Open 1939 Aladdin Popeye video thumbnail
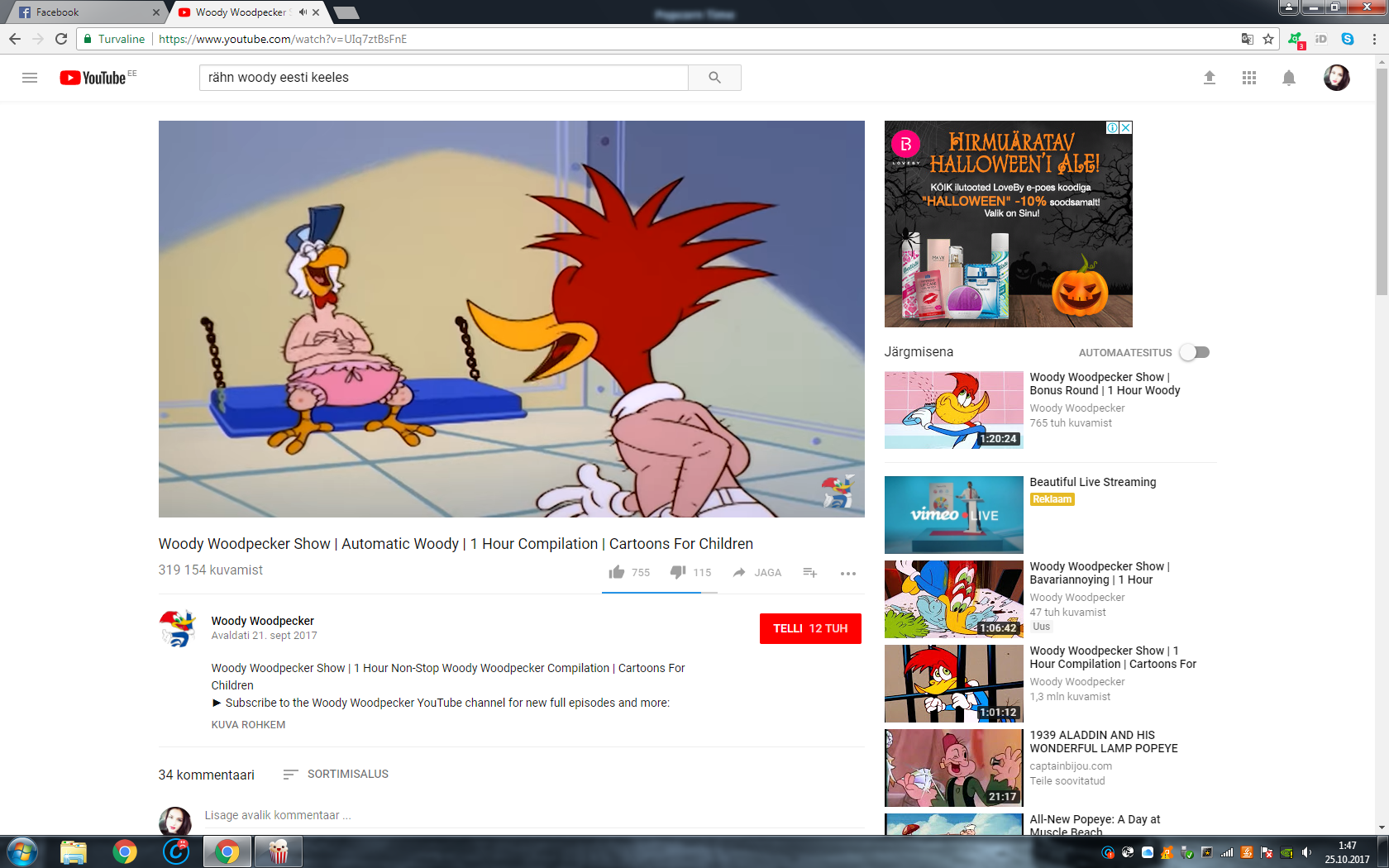The height and width of the screenshot is (868, 1389). pyautogui.click(x=954, y=768)
